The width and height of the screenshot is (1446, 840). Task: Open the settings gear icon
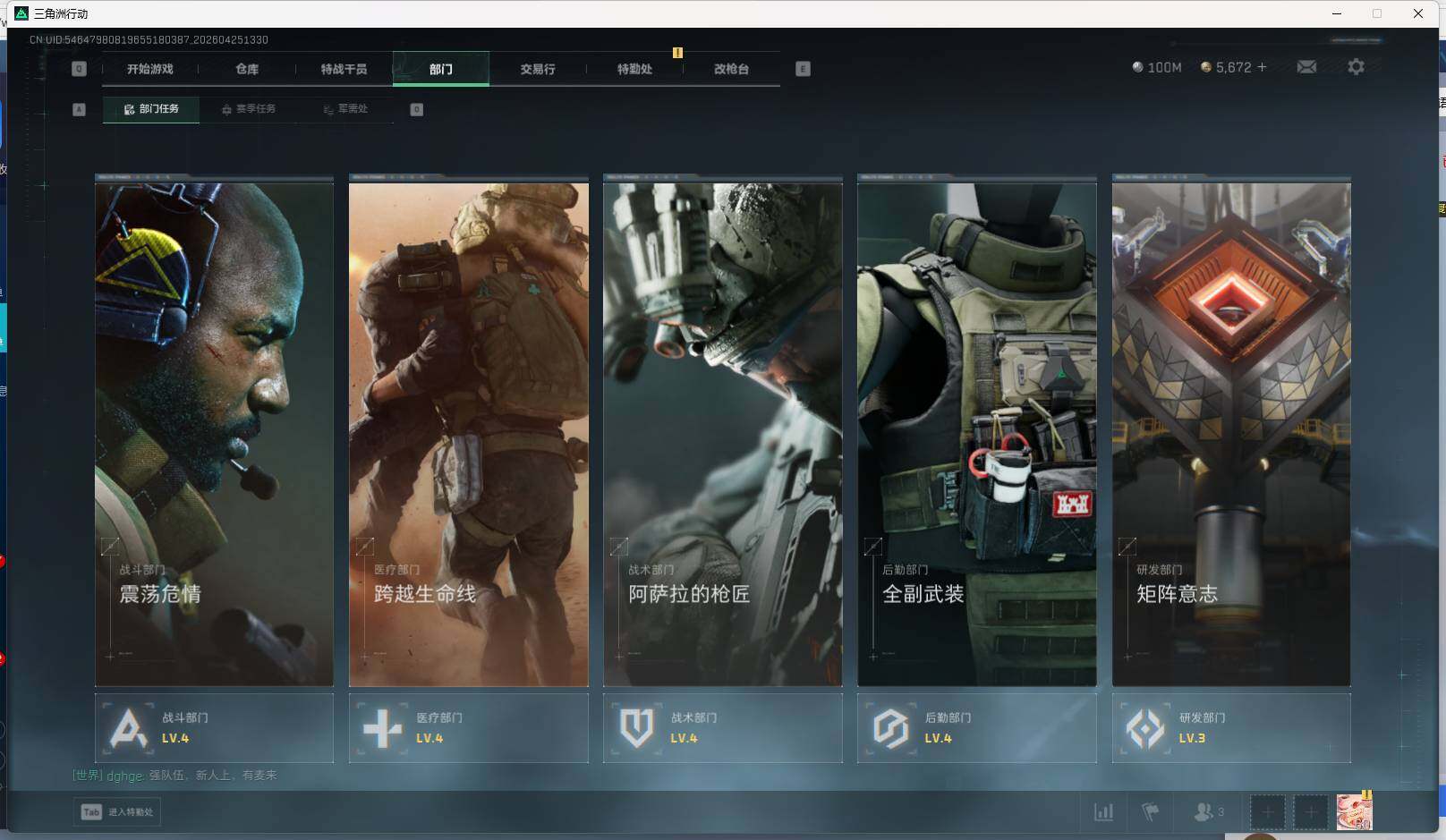pyautogui.click(x=1356, y=67)
